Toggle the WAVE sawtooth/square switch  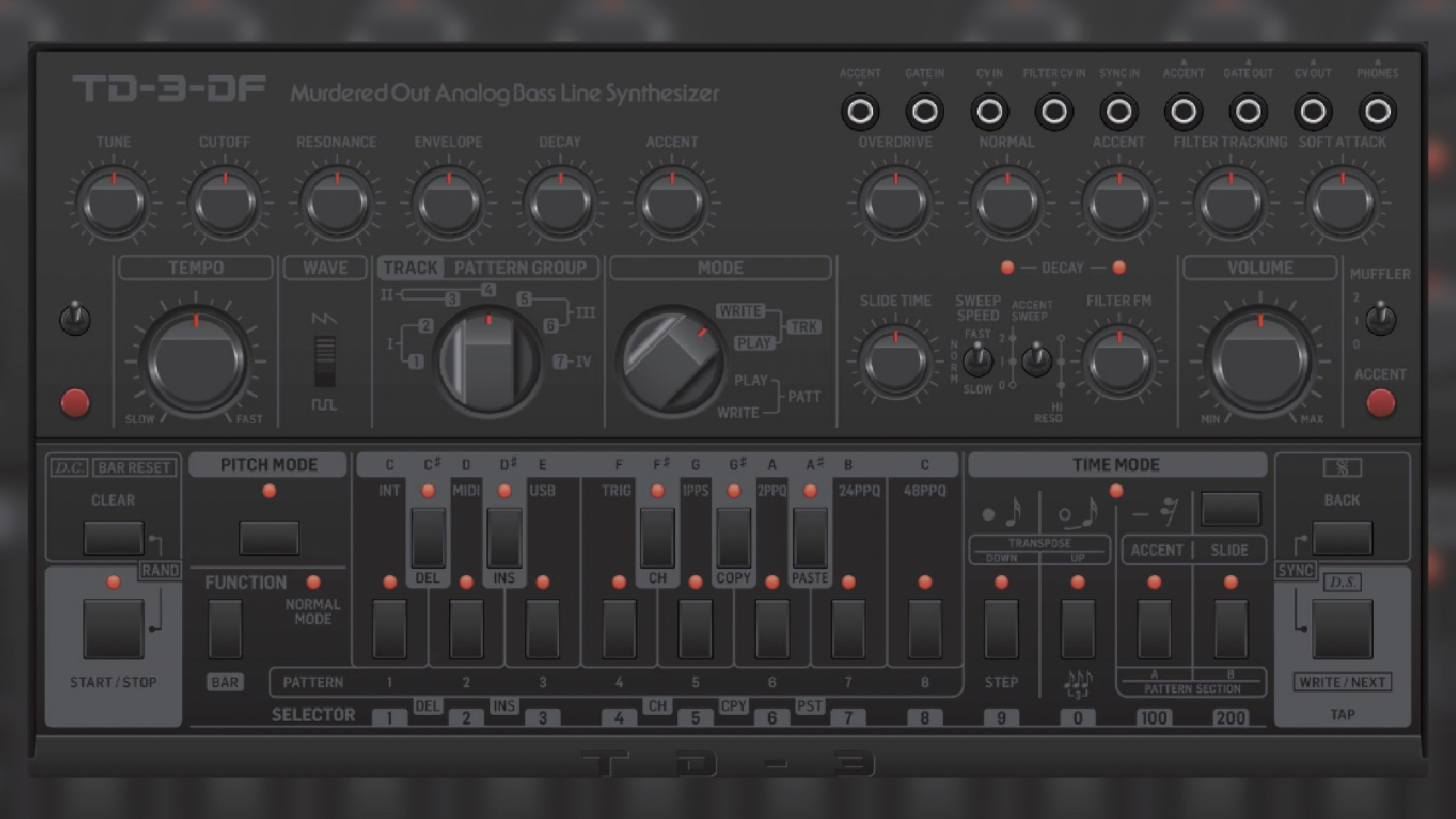[325, 362]
